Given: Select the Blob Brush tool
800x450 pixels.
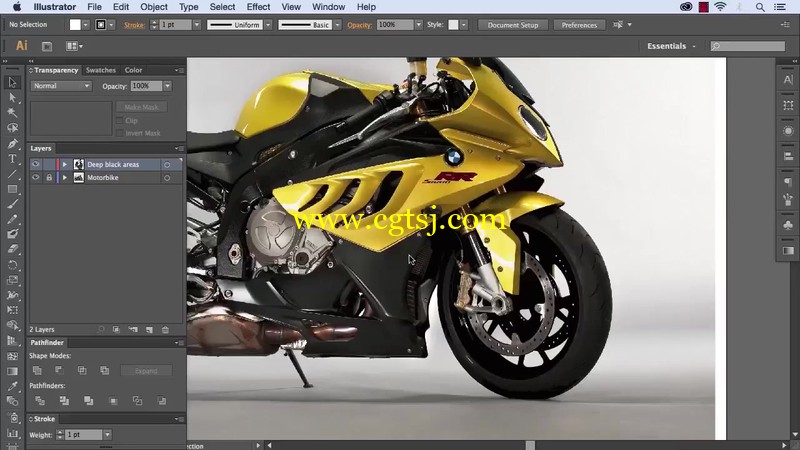Looking at the screenshot, I should 12,234.
